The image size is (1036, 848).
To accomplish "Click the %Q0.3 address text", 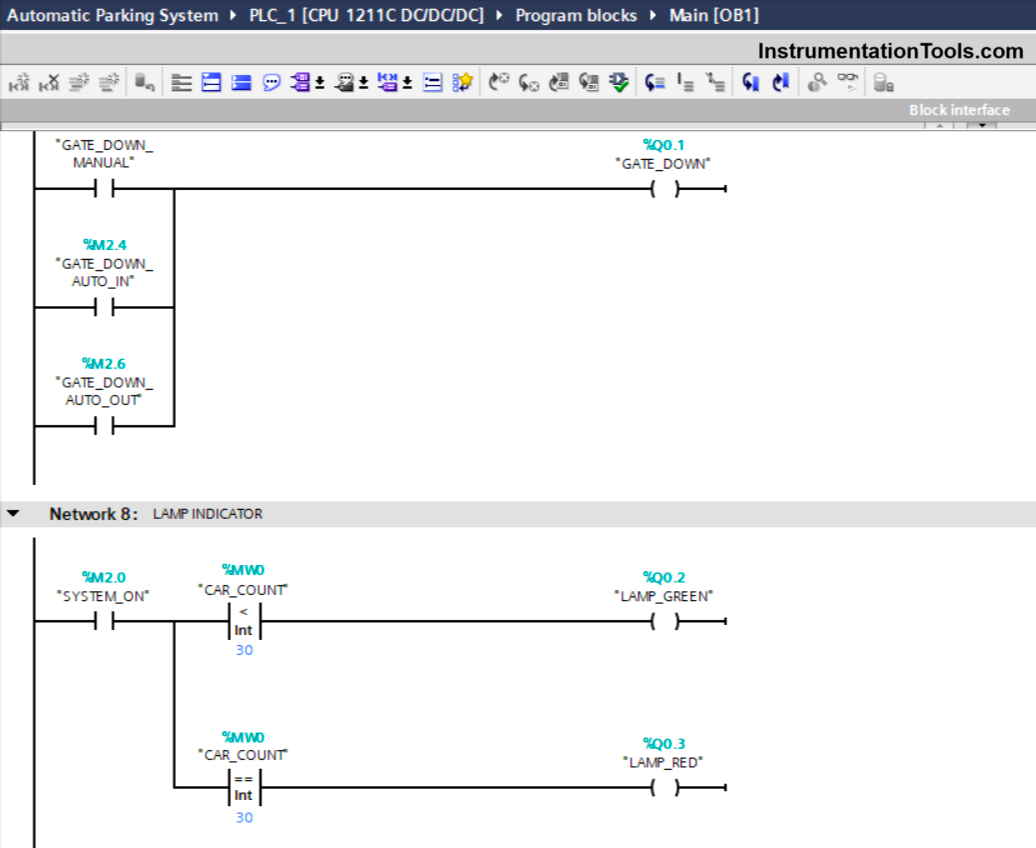I will tap(664, 744).
